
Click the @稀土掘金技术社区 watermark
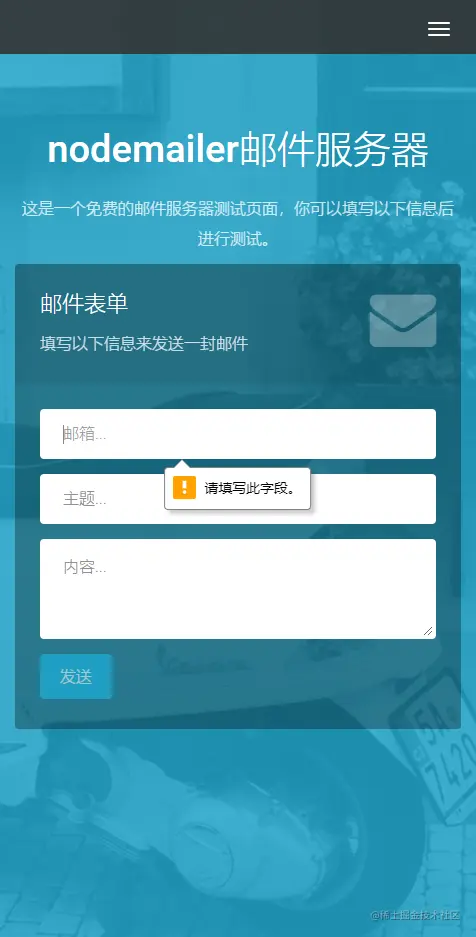point(415,915)
